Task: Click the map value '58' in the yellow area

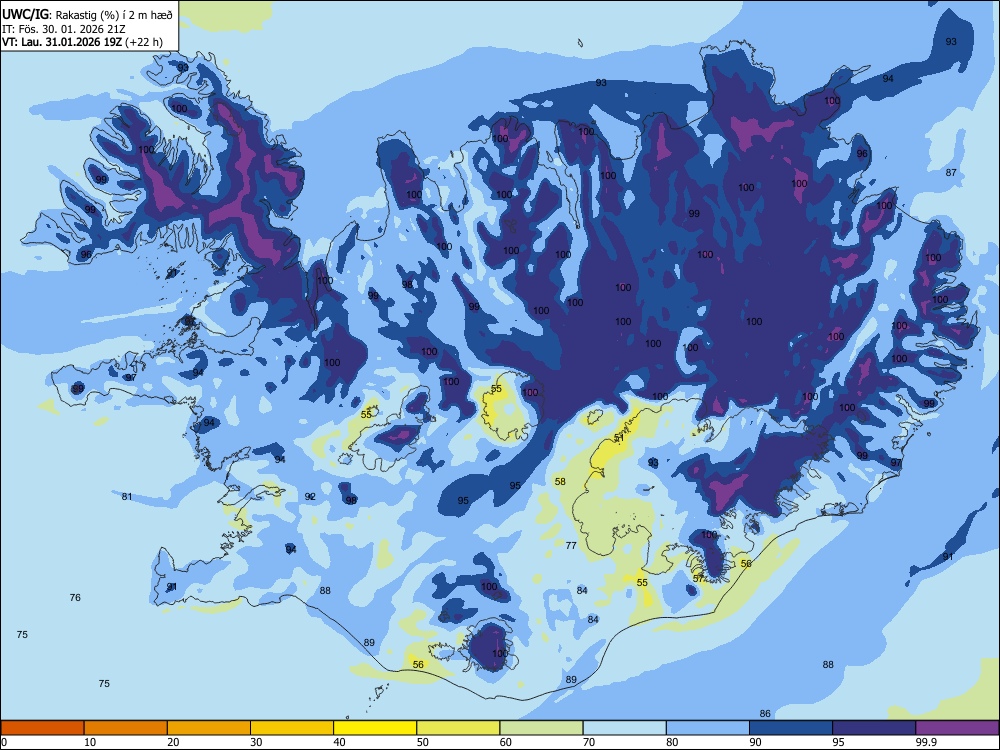Action: coord(560,482)
